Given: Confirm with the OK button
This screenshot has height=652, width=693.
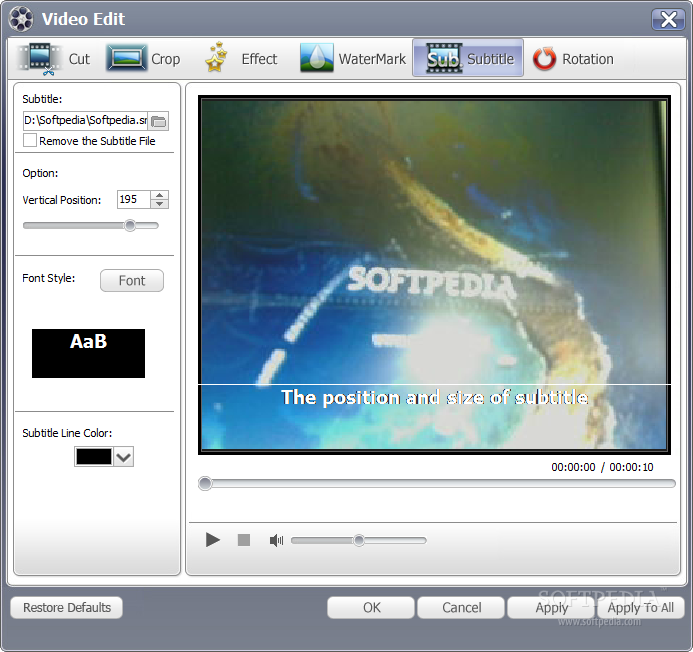Looking at the screenshot, I should tap(371, 607).
